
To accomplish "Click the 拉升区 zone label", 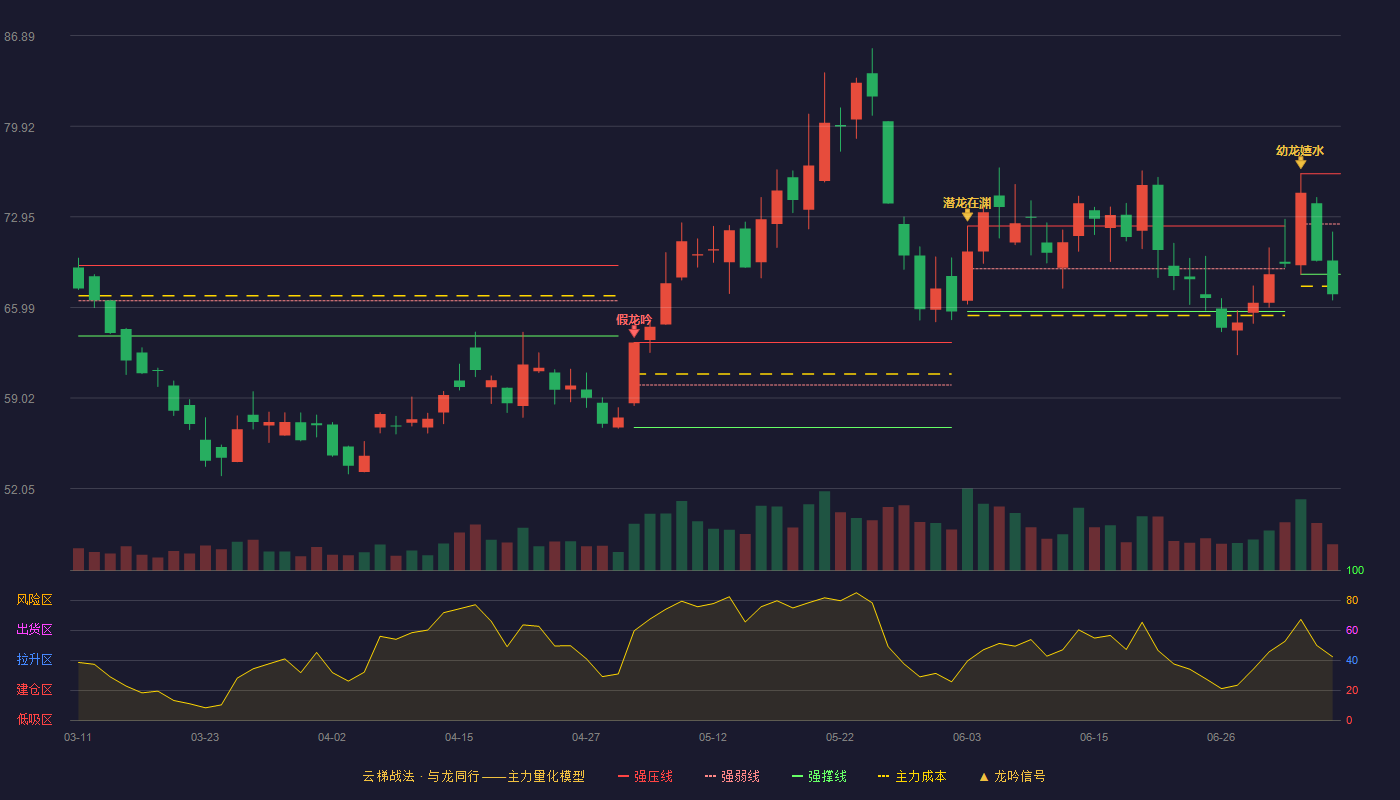I will [34, 660].
